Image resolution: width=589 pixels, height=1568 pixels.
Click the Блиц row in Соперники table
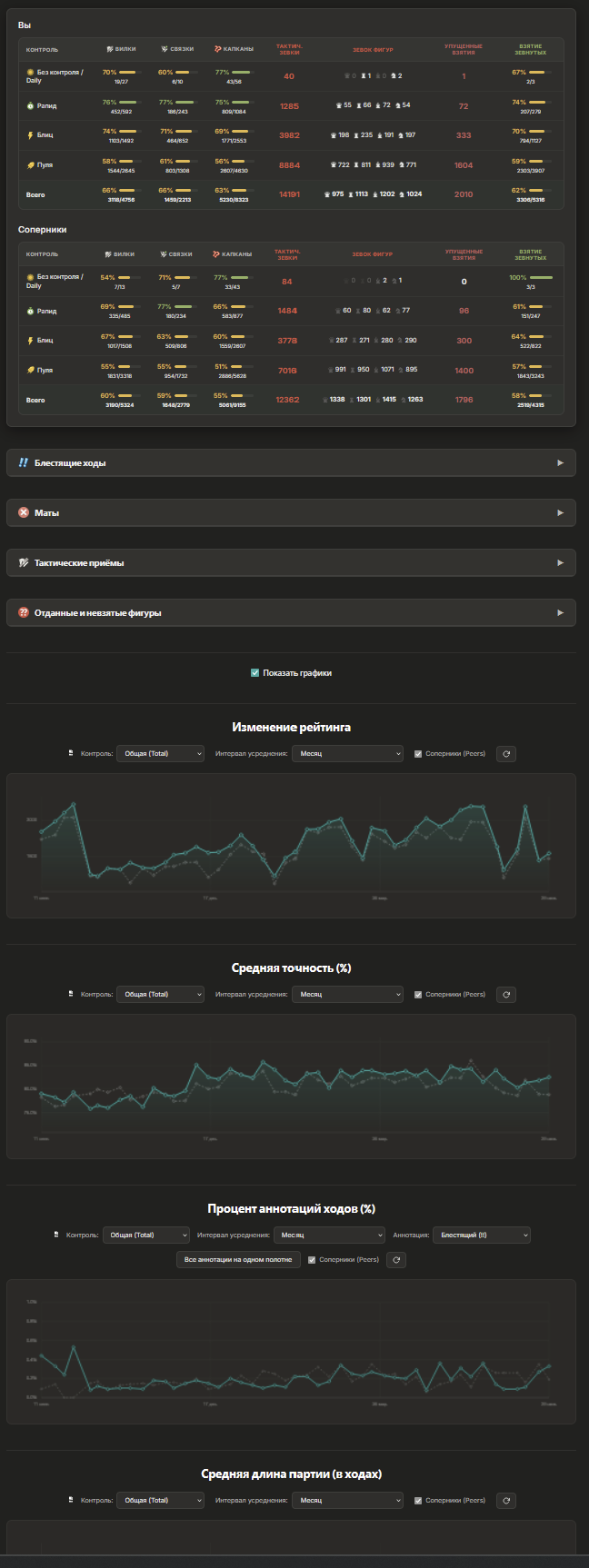[x=291, y=341]
